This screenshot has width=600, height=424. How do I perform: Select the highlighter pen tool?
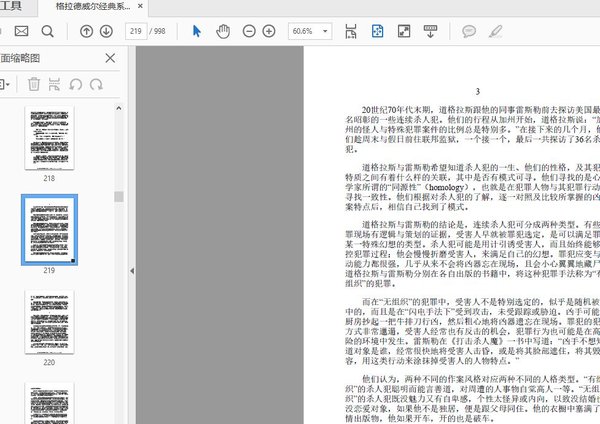(495, 31)
